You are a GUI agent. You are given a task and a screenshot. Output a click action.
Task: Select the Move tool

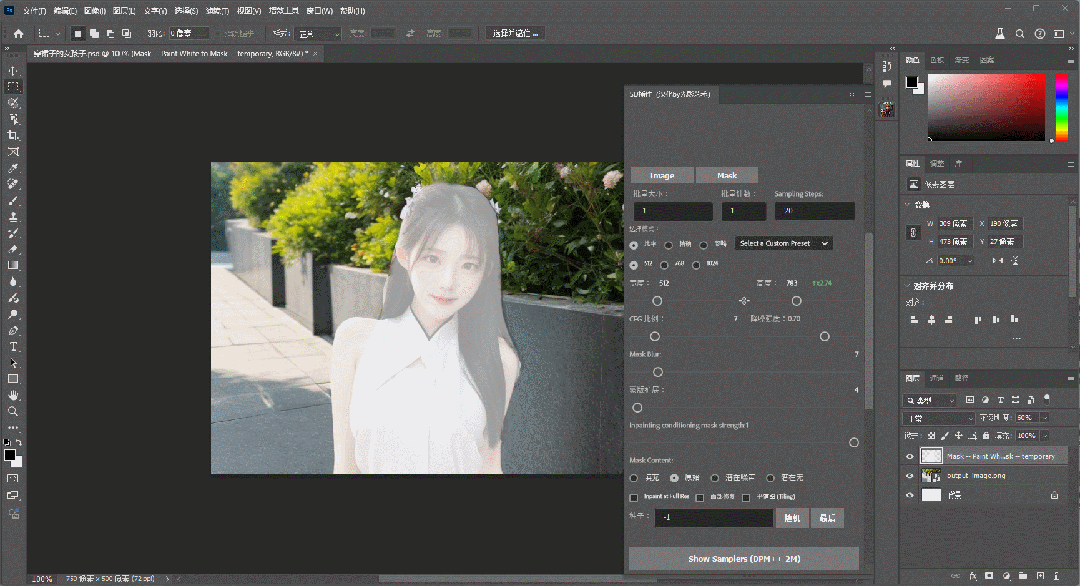pos(13,71)
